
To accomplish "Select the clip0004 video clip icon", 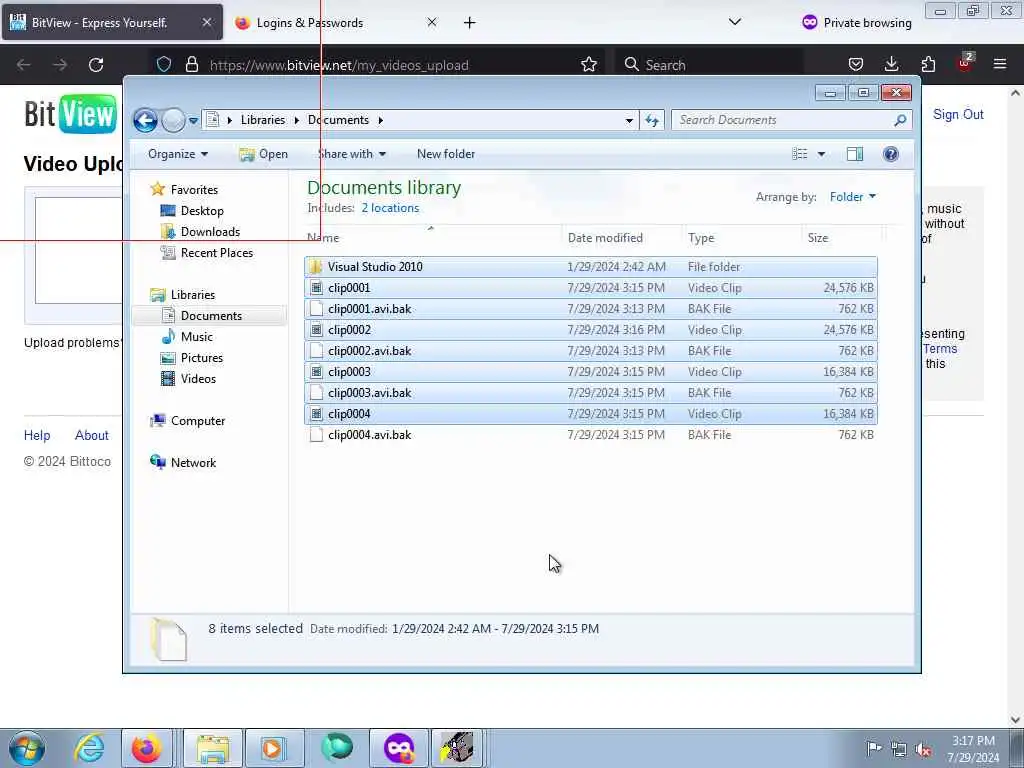I will [x=316, y=414].
